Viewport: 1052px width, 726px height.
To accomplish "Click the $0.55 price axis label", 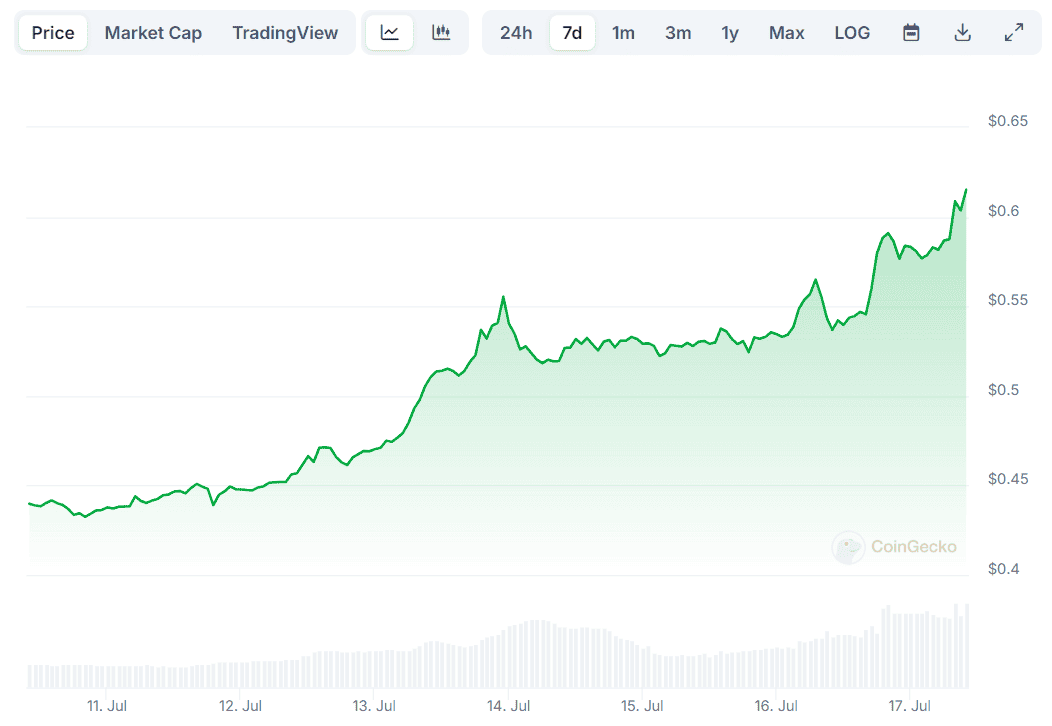I will [1009, 300].
